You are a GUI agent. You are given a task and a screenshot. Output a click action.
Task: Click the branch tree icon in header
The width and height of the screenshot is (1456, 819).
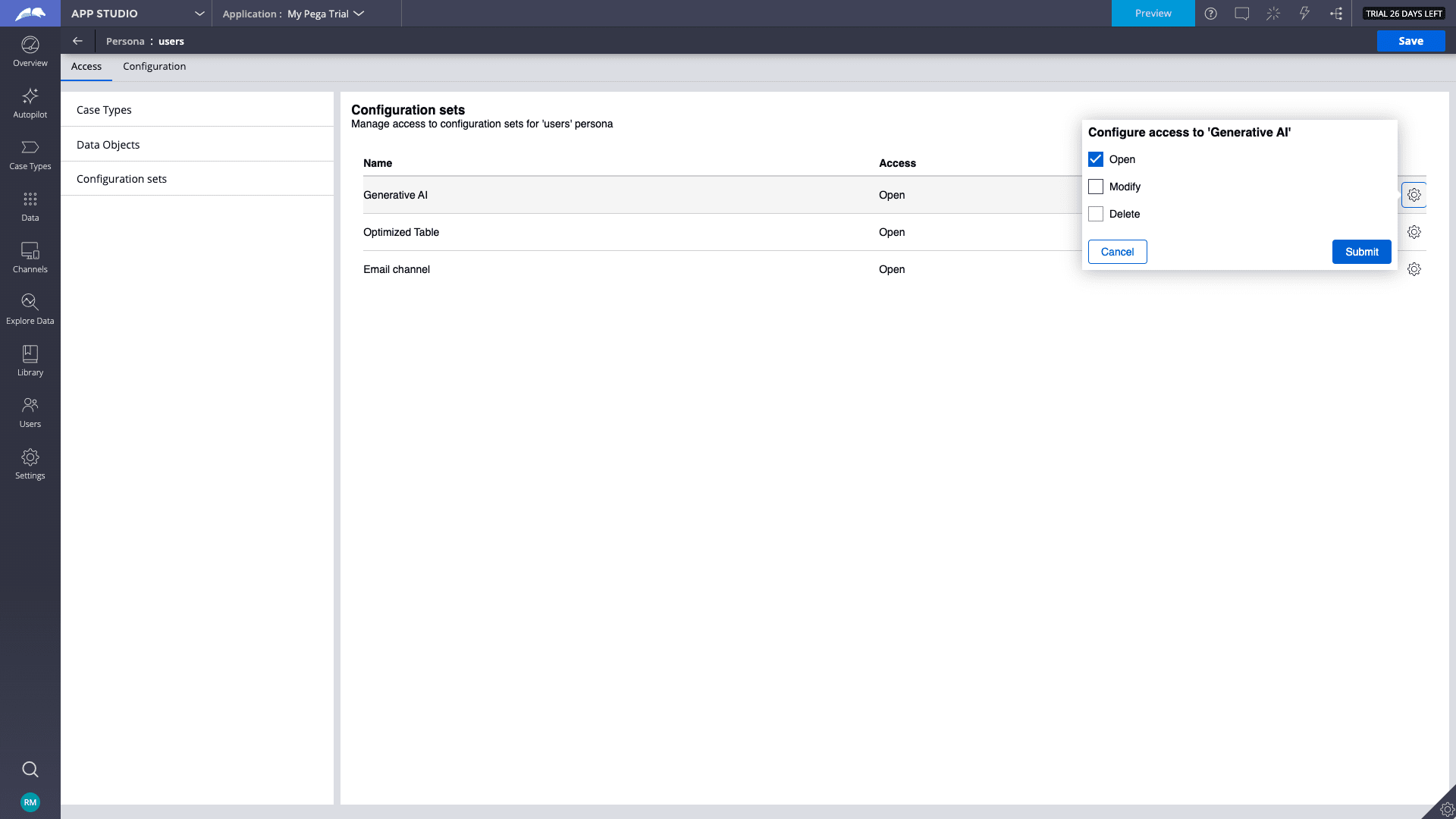pos(1336,14)
